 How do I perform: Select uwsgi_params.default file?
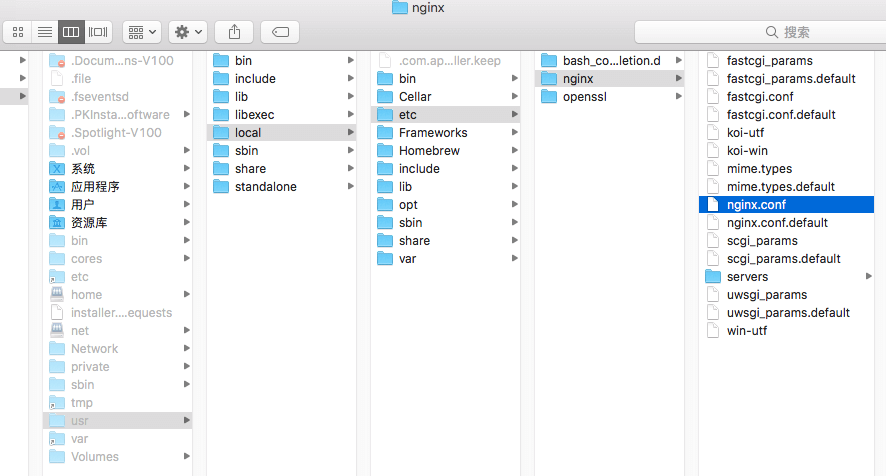coord(787,313)
